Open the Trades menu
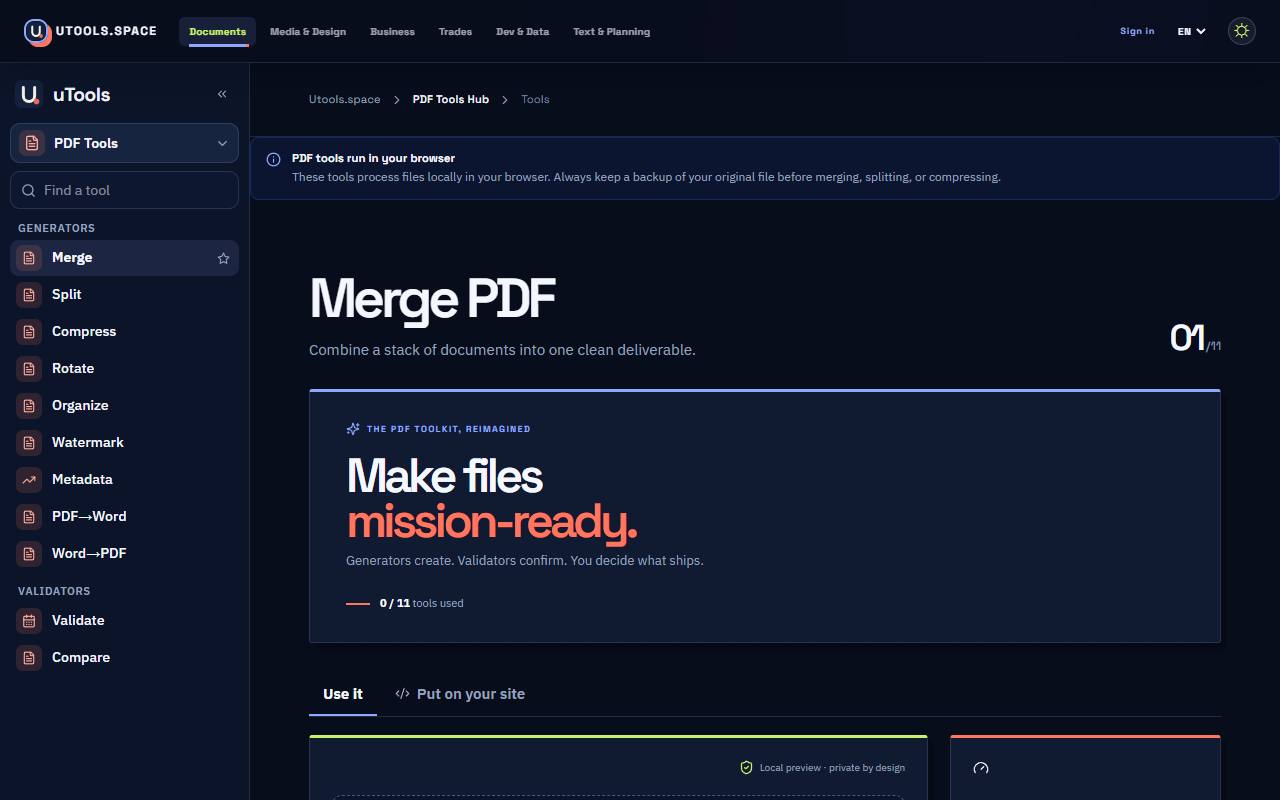The image size is (1280, 800). tap(455, 31)
